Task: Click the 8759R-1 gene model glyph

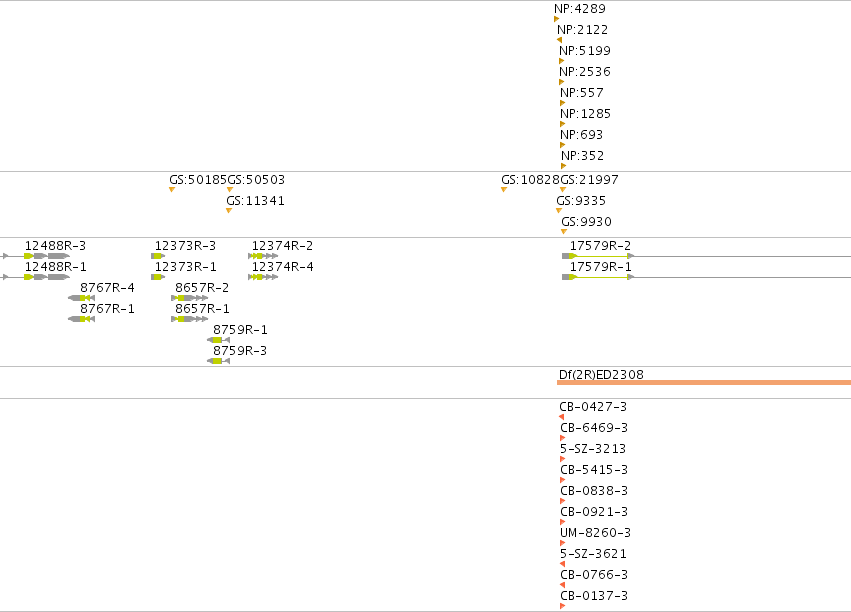Action: 218,340
